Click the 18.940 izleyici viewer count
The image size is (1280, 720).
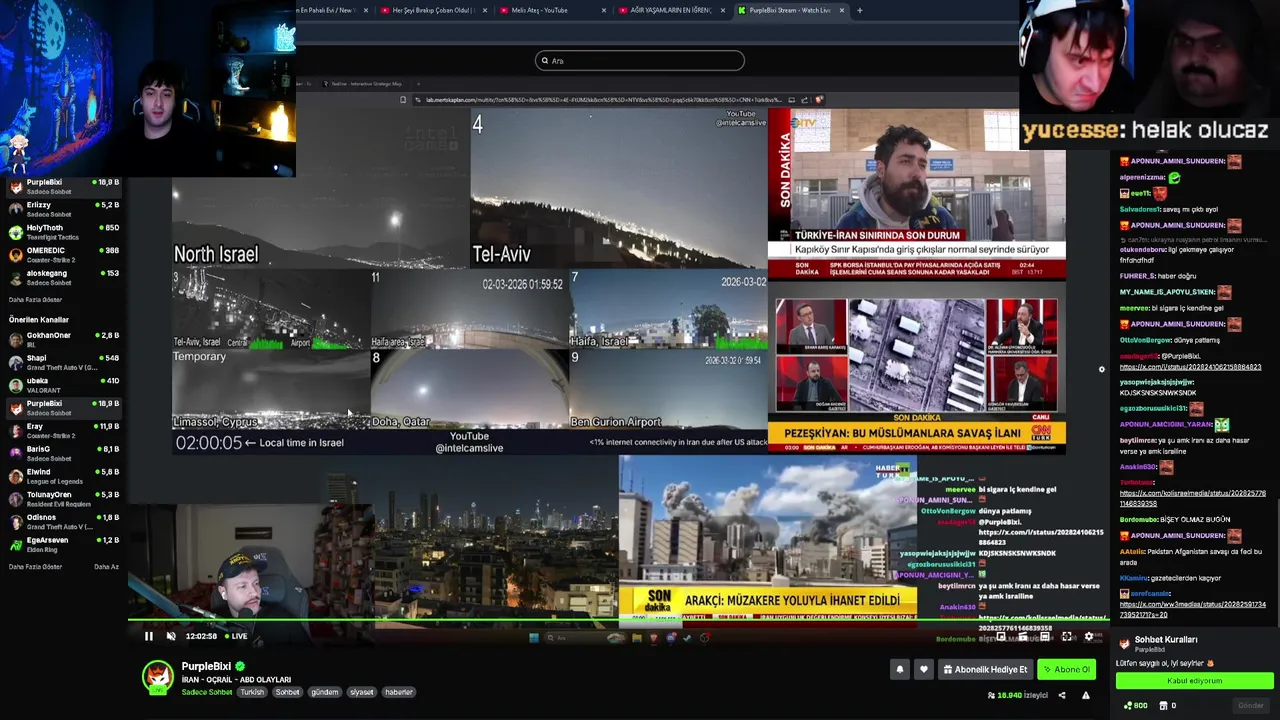coord(1017,695)
